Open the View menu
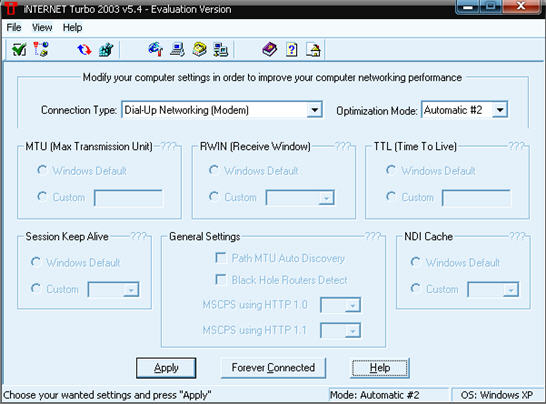The height and width of the screenshot is (404, 546). tap(42, 27)
